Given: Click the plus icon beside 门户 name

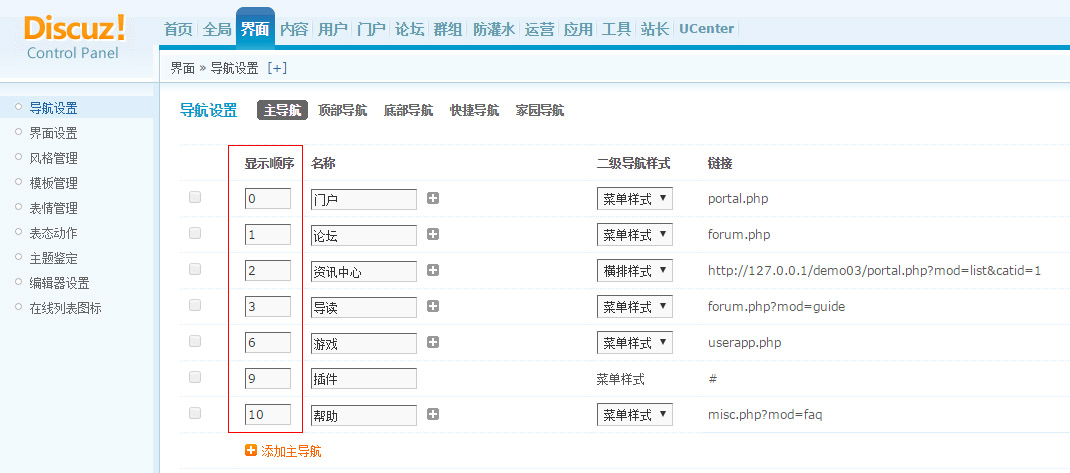Looking at the screenshot, I should (433, 198).
